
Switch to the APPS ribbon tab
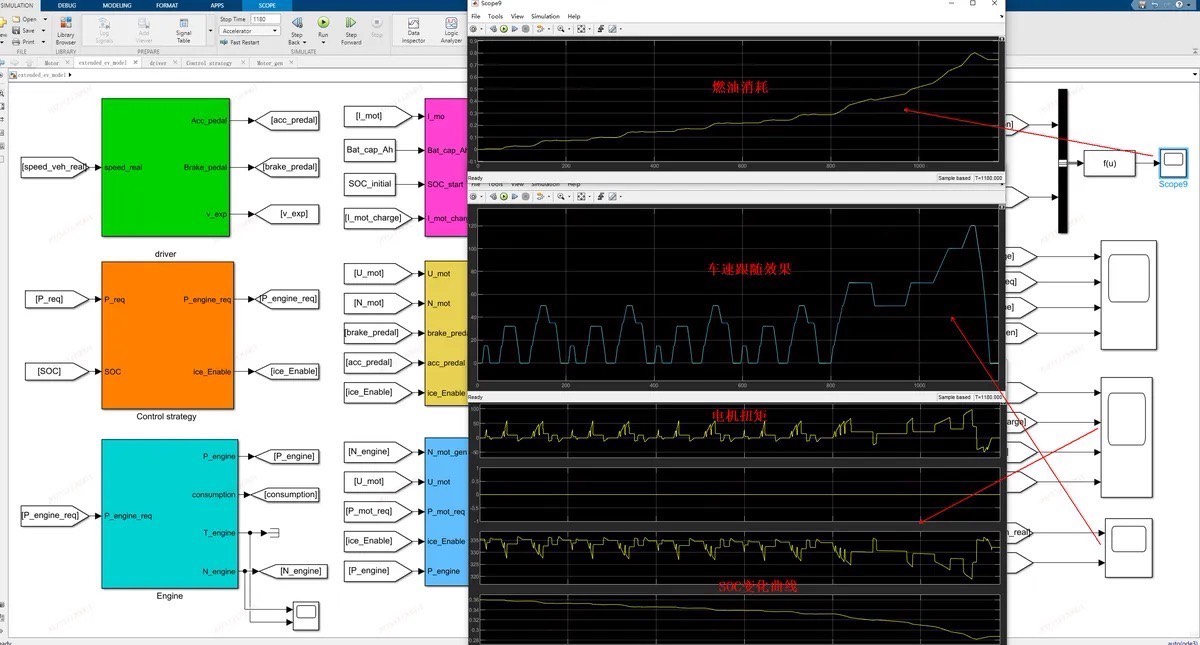(x=217, y=6)
